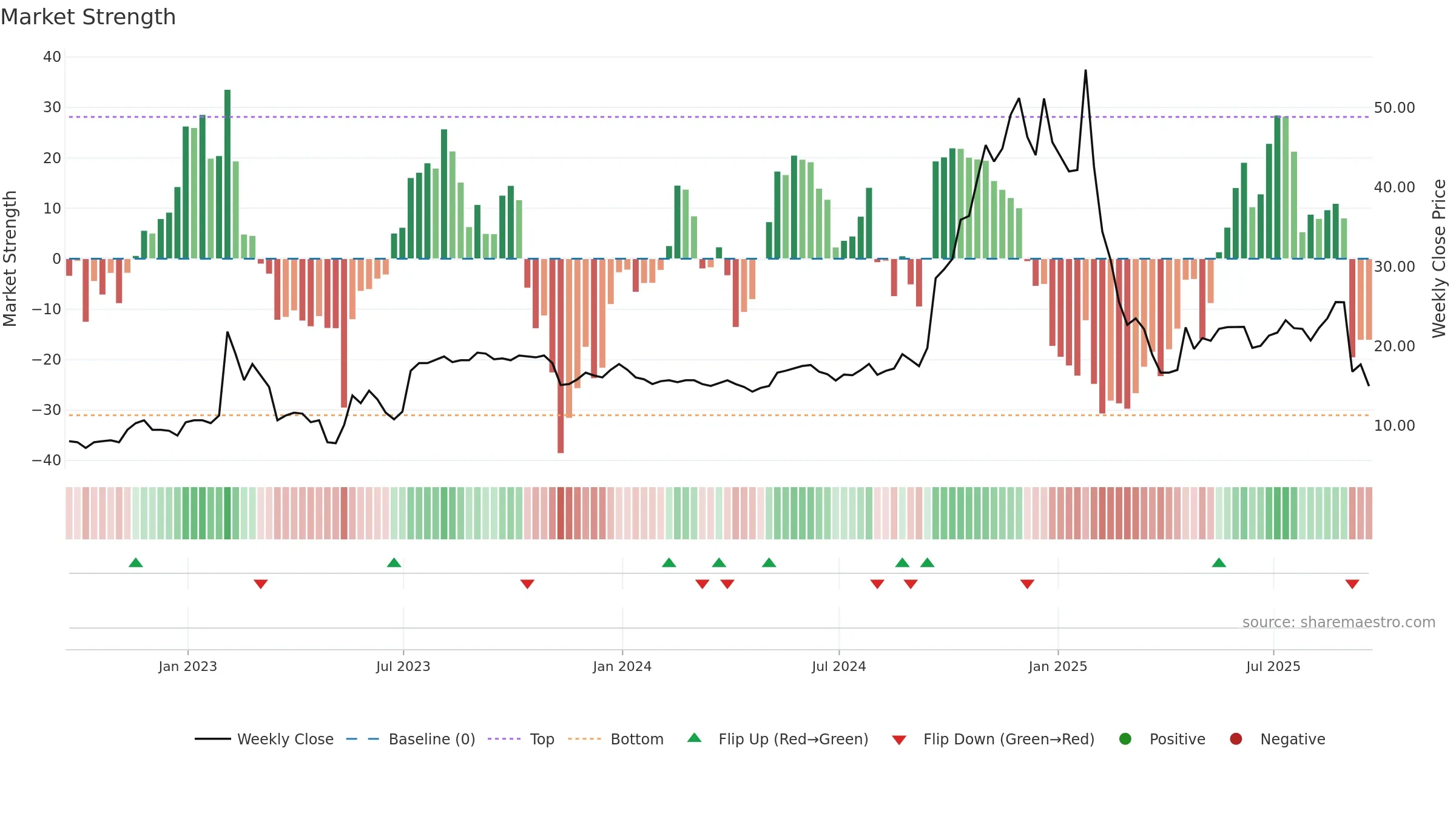Screen dimensions: 1456x819
Task: Toggle the 'Positive' legend label
Action: coord(1178,739)
